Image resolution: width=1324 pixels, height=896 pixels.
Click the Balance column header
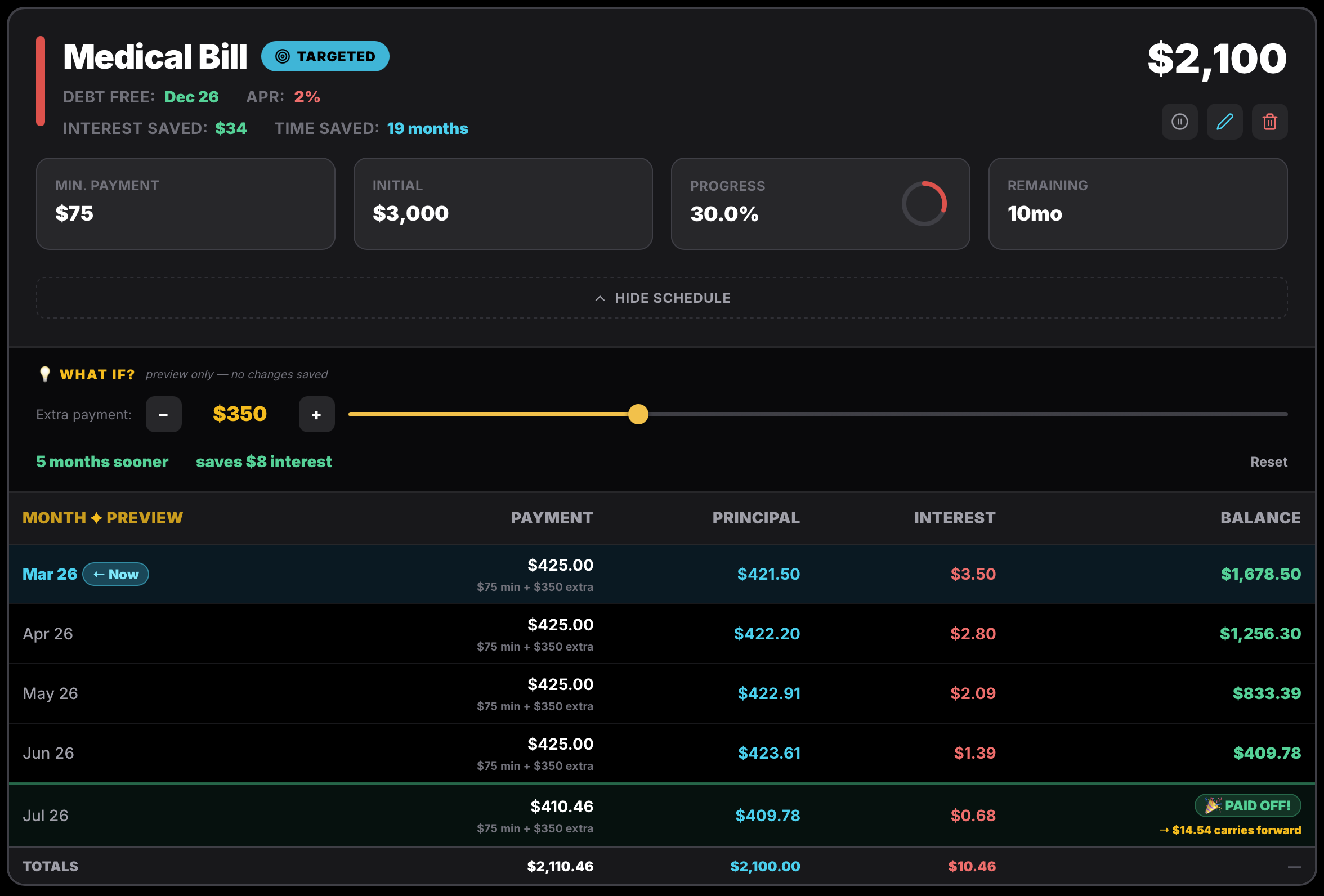click(x=1260, y=517)
